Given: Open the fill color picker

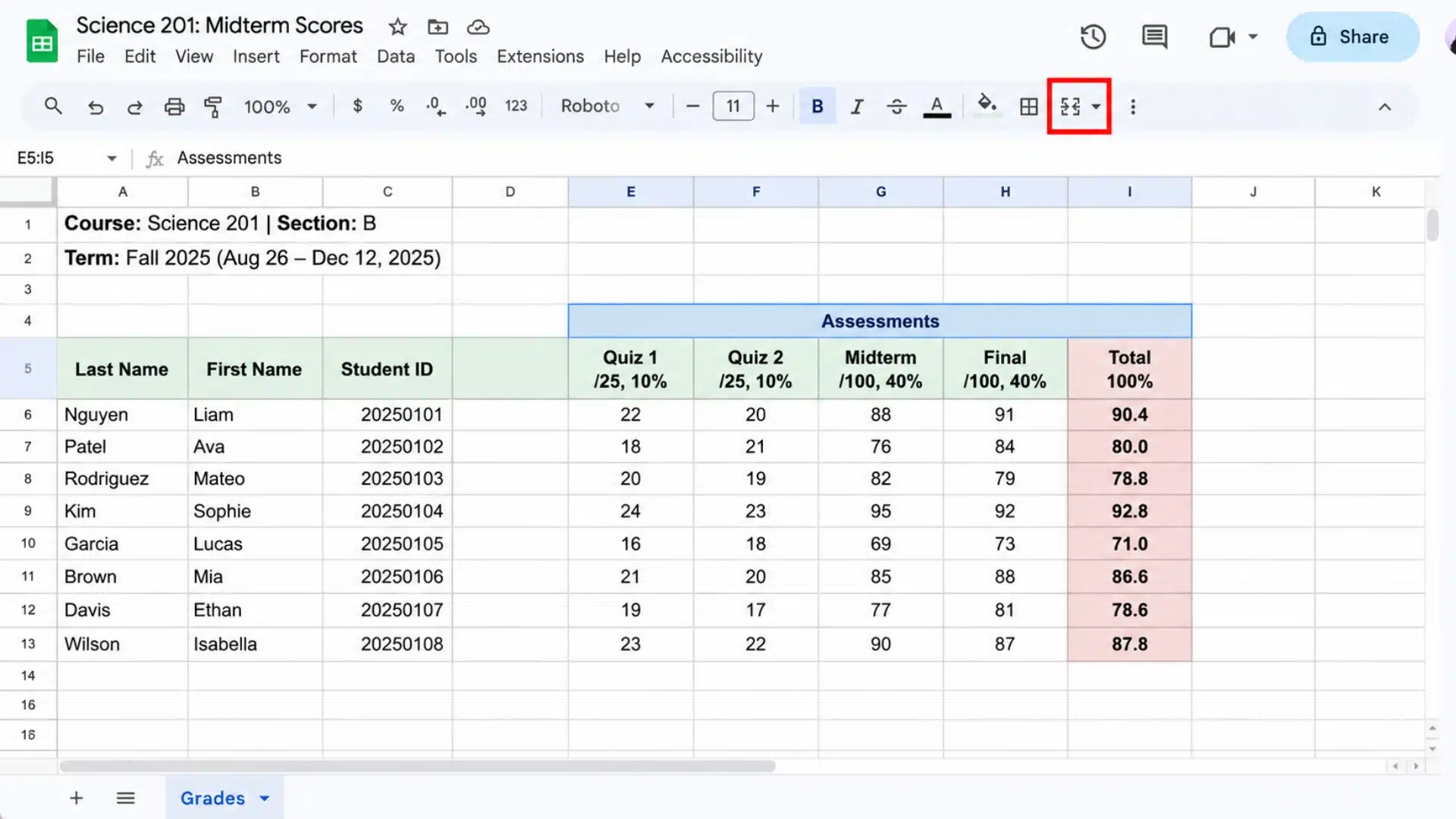Looking at the screenshot, I should point(987,105).
